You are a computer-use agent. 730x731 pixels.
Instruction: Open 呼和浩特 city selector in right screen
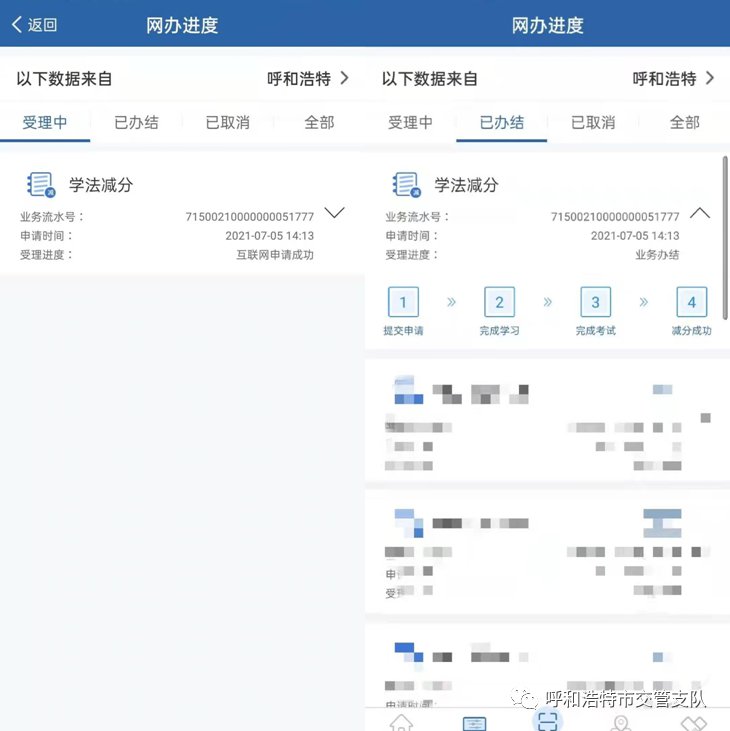pyautogui.click(x=673, y=78)
